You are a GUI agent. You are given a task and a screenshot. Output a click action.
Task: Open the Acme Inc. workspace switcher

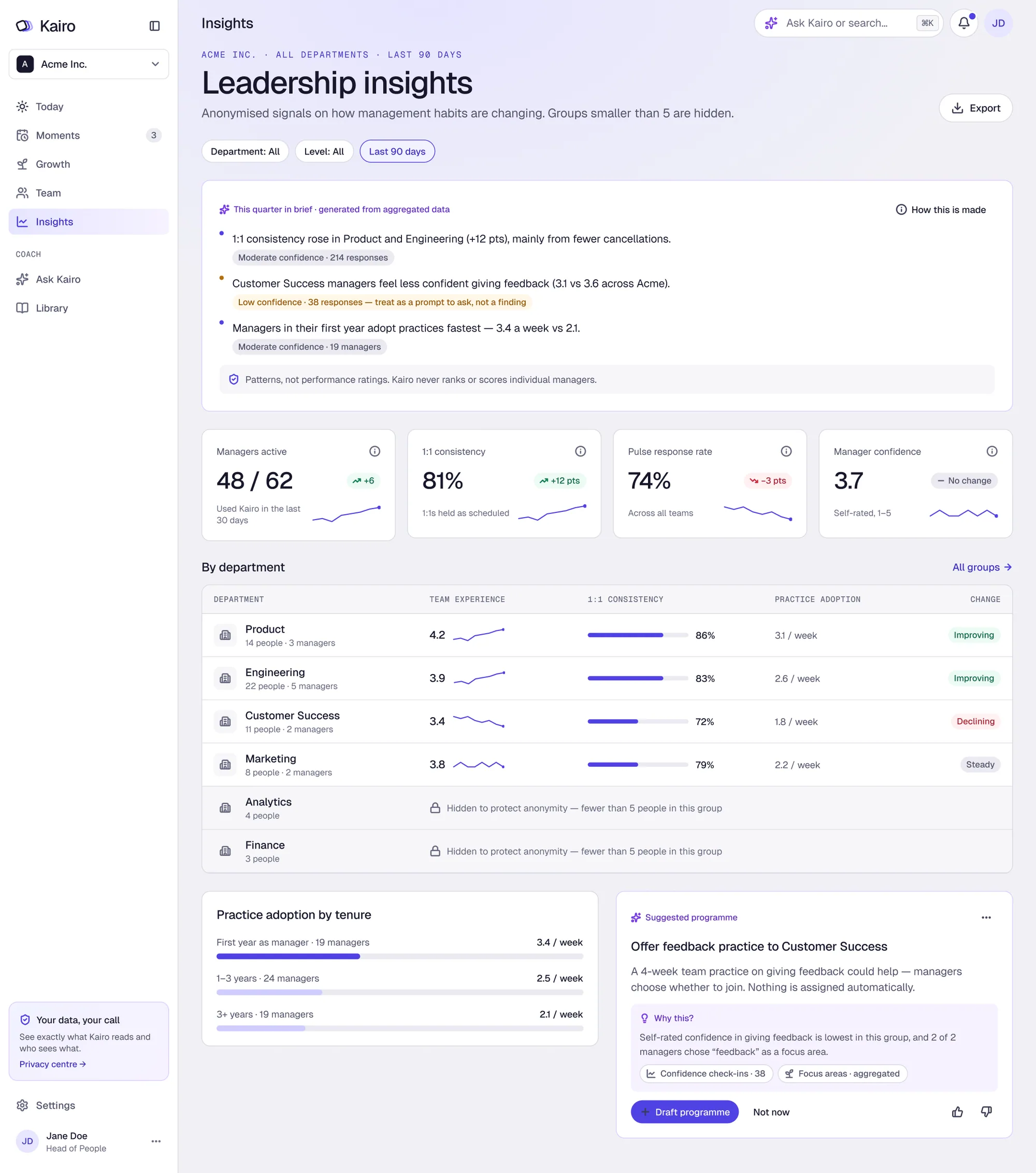[89, 64]
